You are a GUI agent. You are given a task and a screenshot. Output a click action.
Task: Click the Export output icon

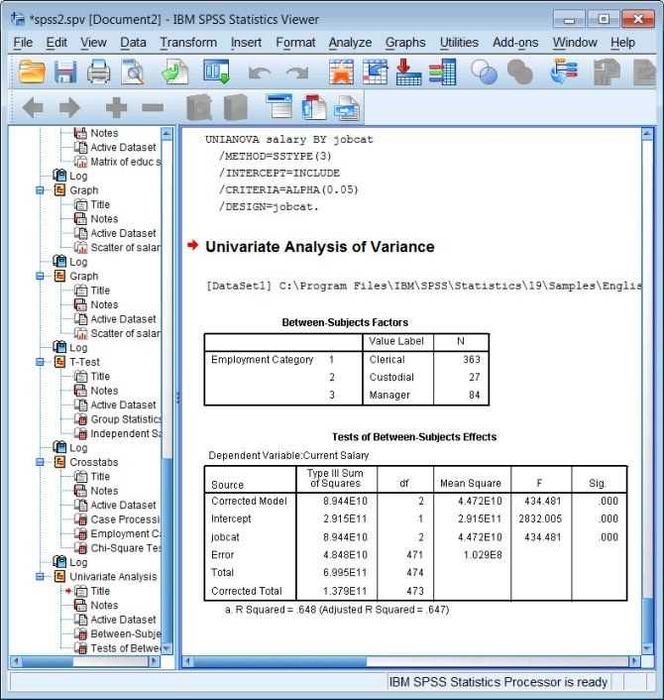click(x=175, y=71)
